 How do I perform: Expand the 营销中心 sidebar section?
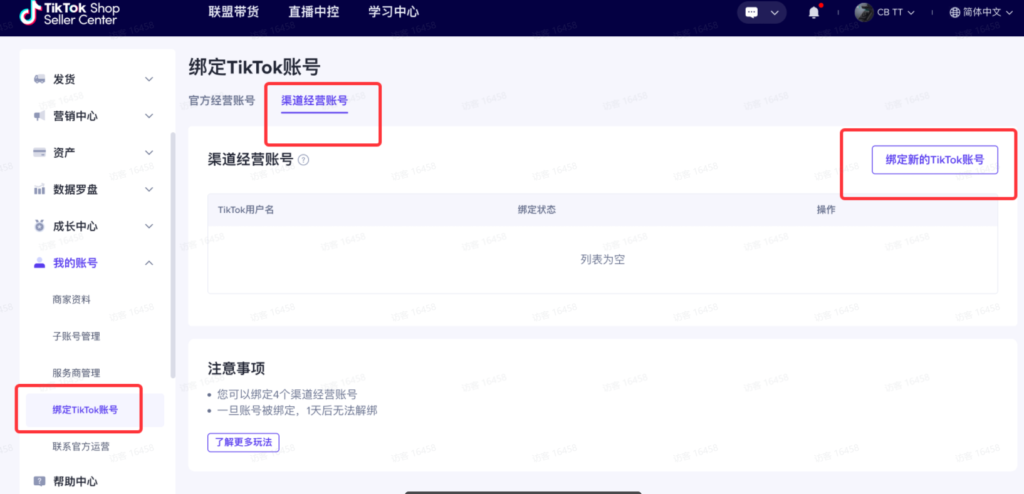pos(149,116)
